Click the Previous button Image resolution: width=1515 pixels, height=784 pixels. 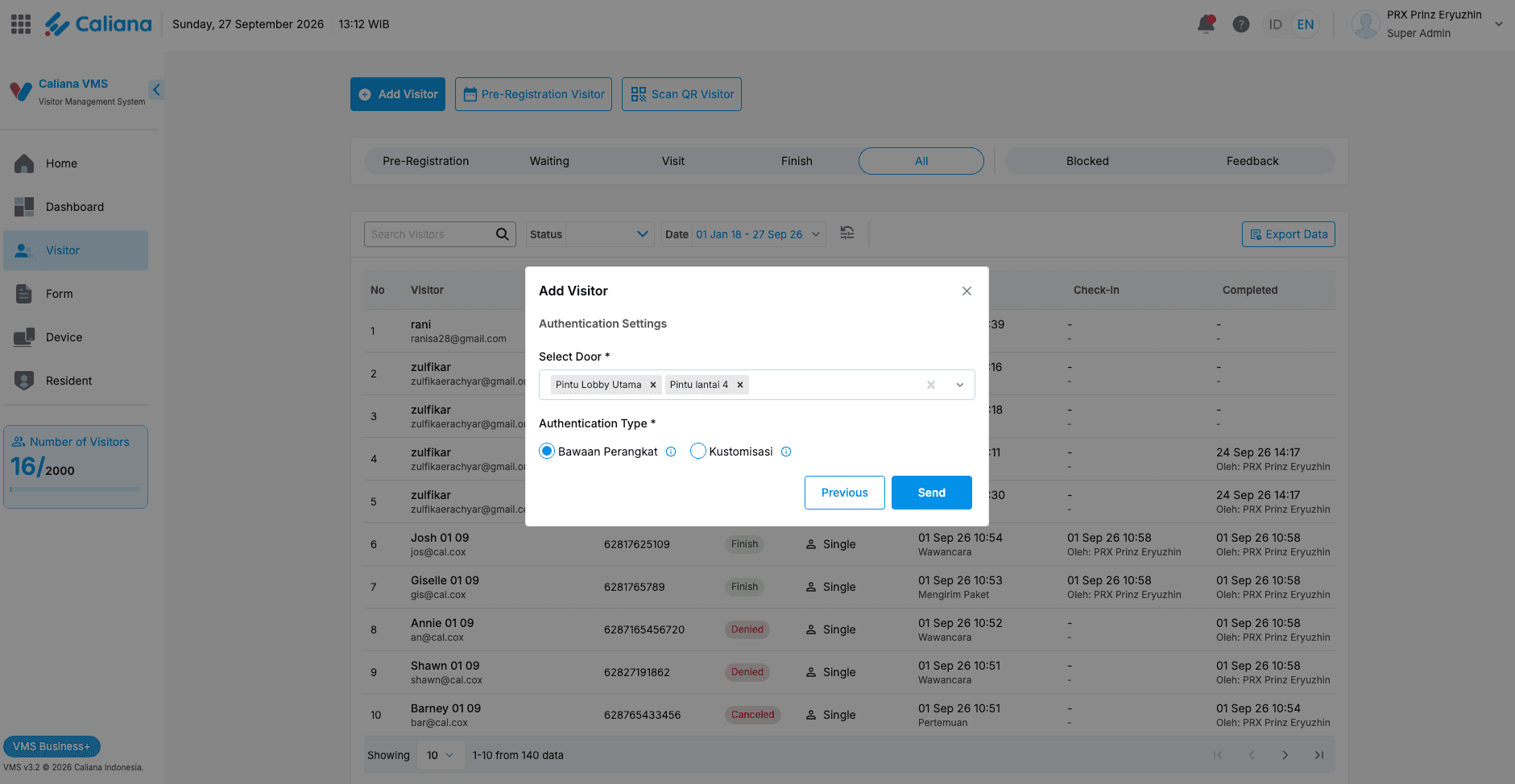[845, 493]
